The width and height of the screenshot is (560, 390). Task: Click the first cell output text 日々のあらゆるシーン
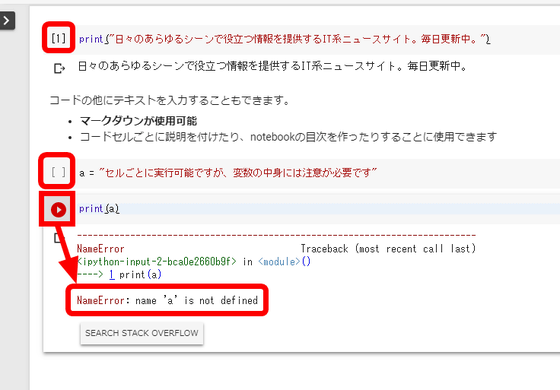click(272, 66)
